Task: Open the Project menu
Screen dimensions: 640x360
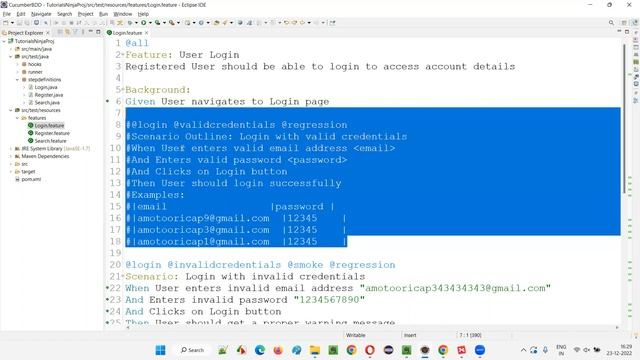Action: click(86, 14)
